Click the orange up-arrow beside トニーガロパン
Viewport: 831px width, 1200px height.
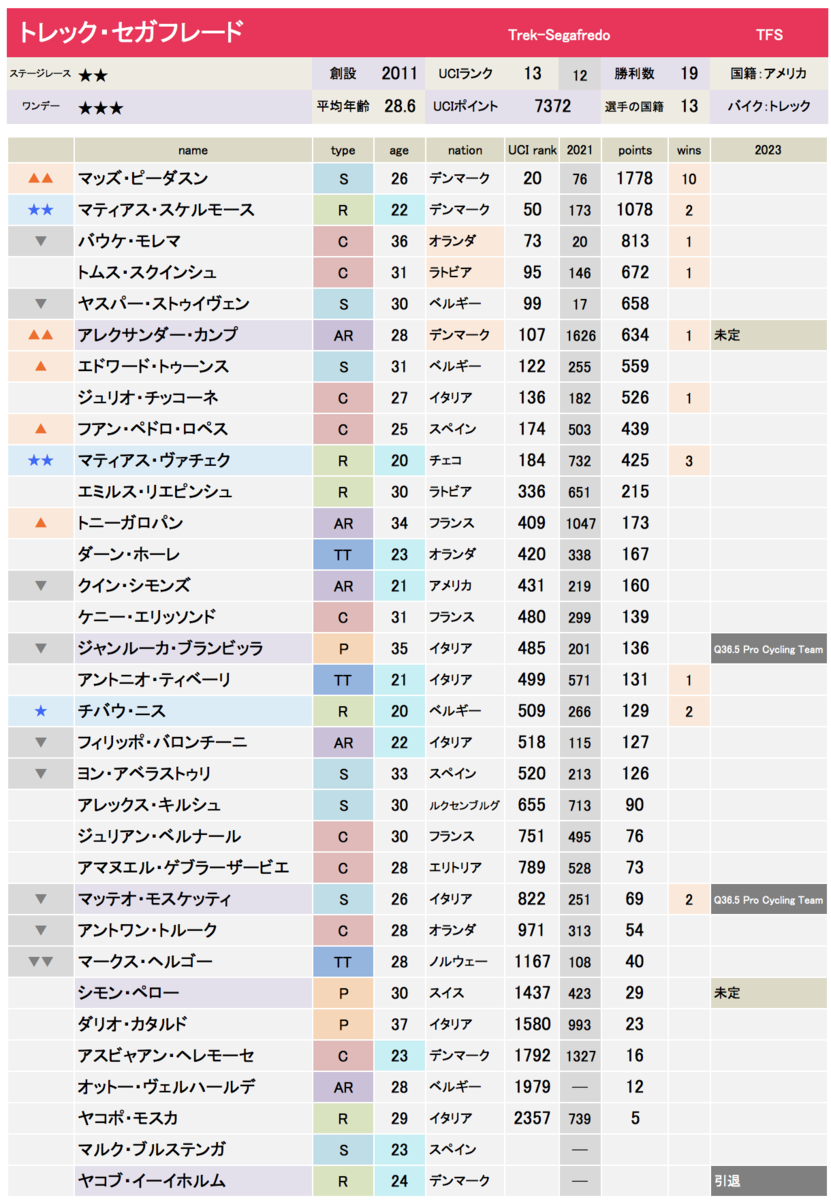(x=41, y=523)
